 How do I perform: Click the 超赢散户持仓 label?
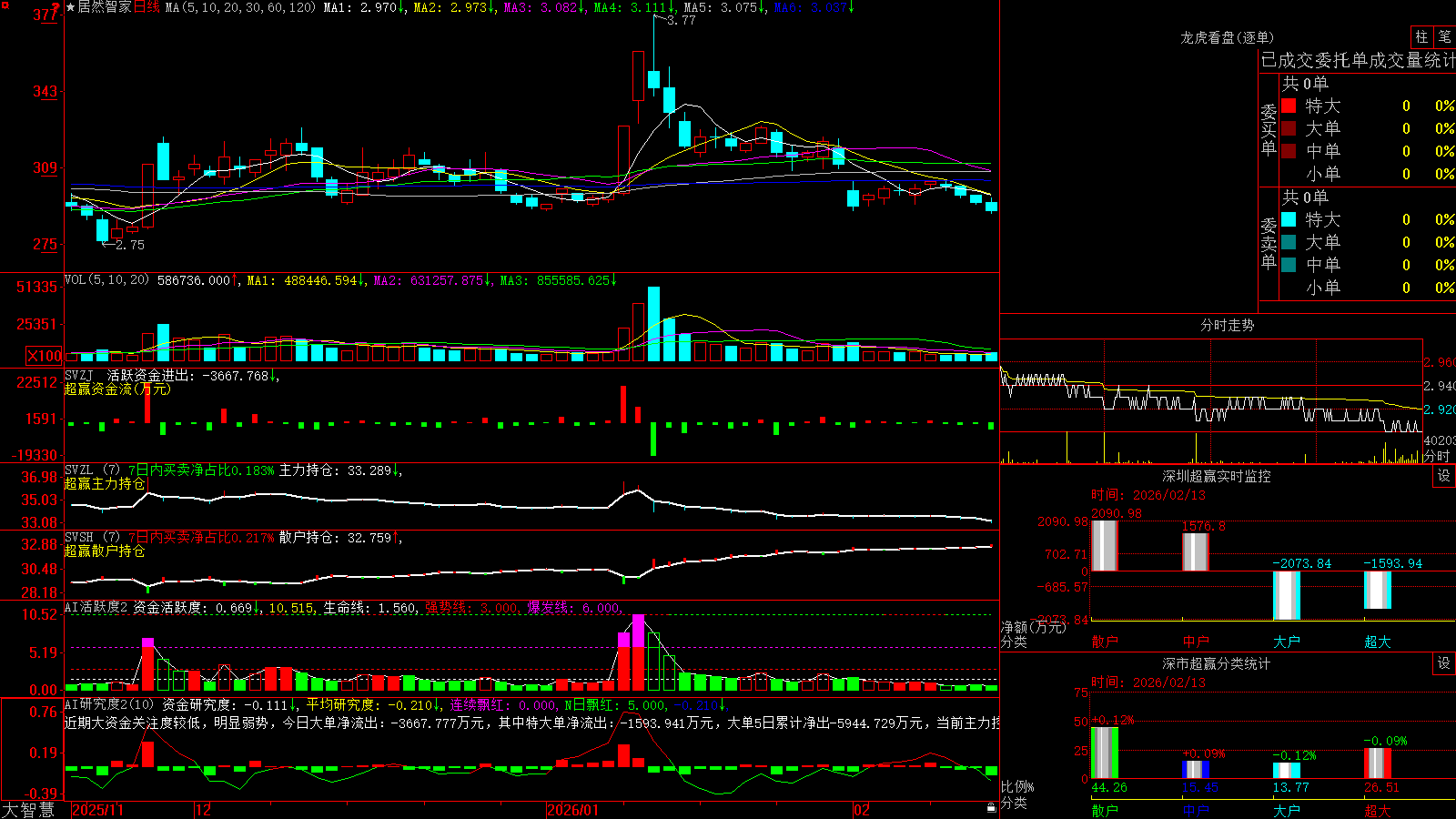pyautogui.click(x=105, y=551)
